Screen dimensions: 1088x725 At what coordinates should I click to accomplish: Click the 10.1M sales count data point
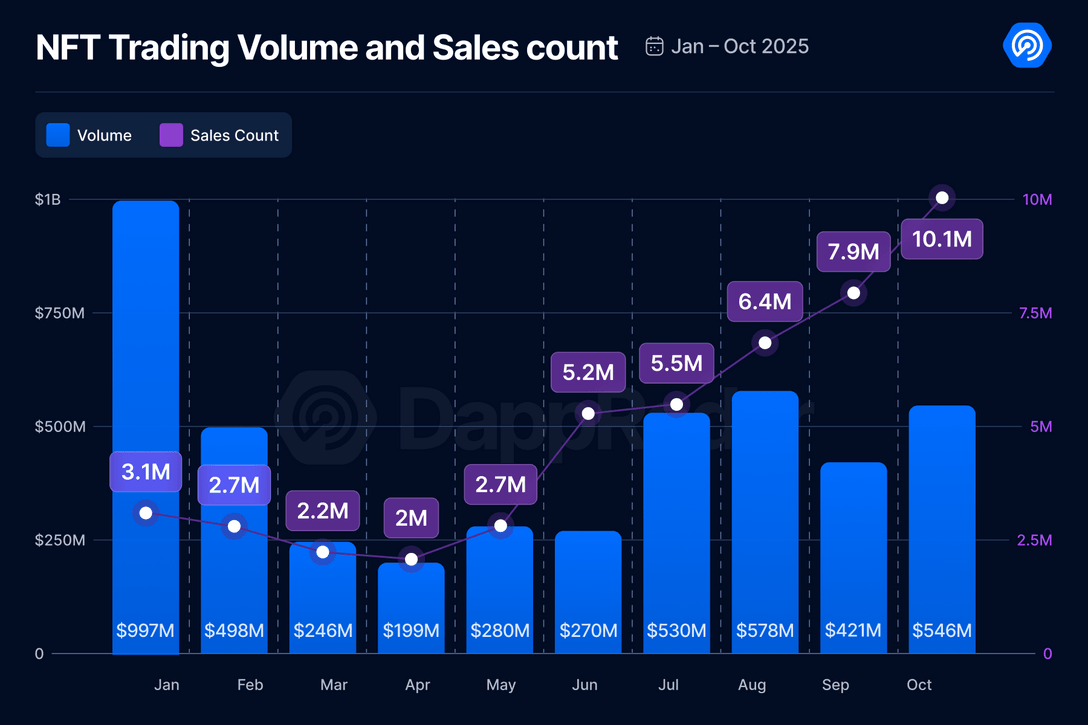coord(942,197)
